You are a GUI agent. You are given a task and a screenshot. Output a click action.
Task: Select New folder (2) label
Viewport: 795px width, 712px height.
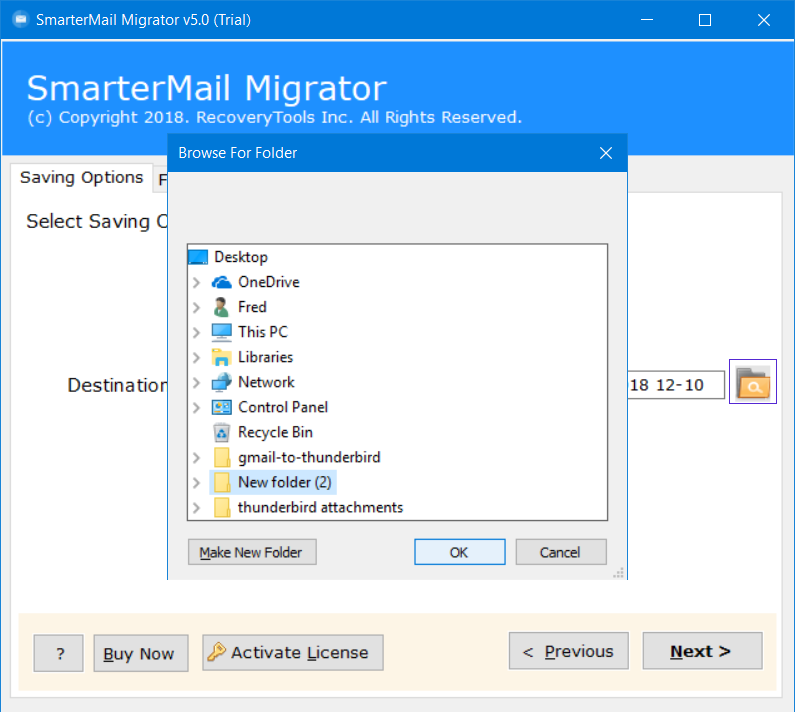tap(284, 482)
